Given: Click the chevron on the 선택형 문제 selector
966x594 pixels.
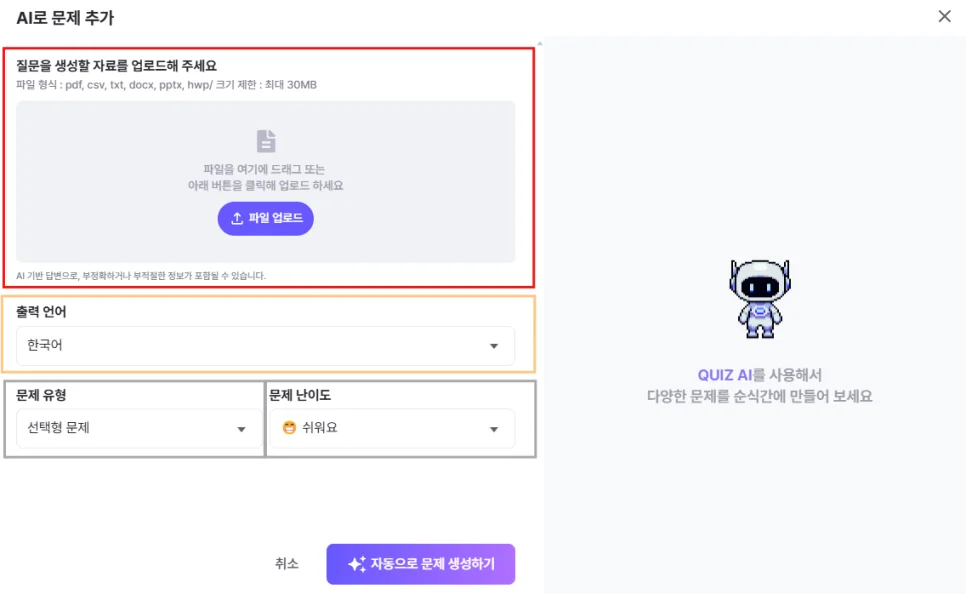Looking at the screenshot, I should [240, 427].
